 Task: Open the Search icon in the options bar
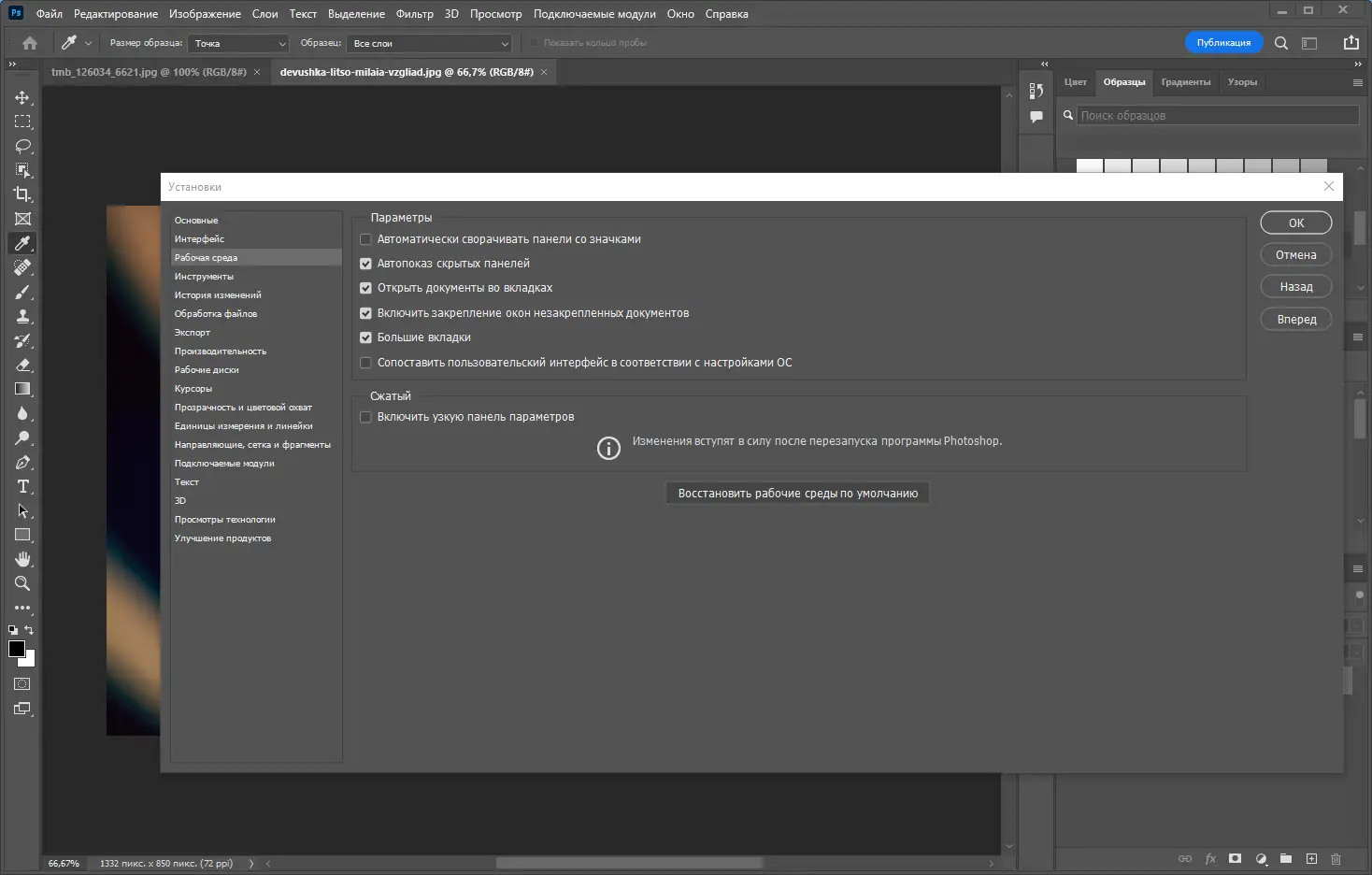1281,43
